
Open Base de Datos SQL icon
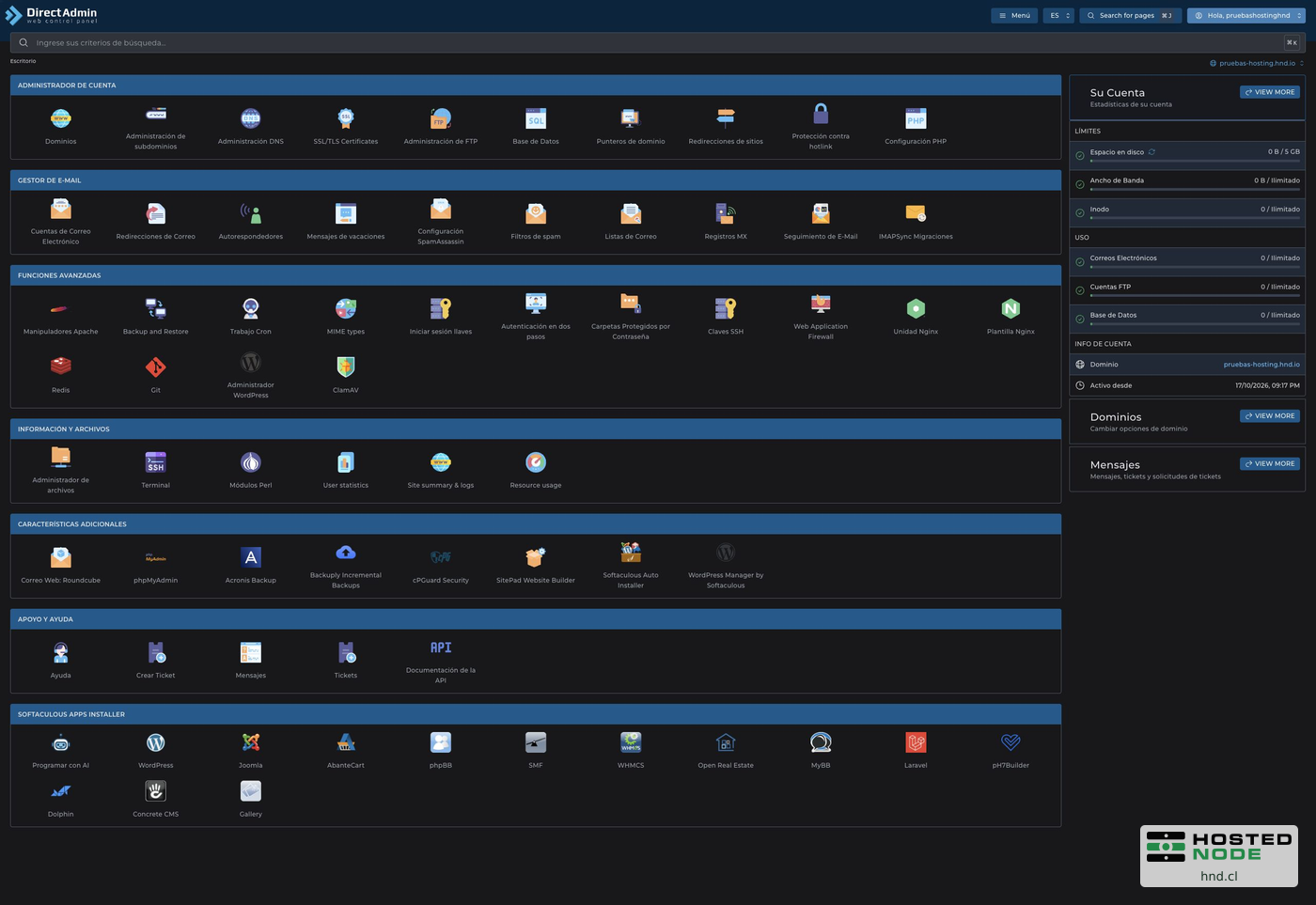[x=536, y=118]
